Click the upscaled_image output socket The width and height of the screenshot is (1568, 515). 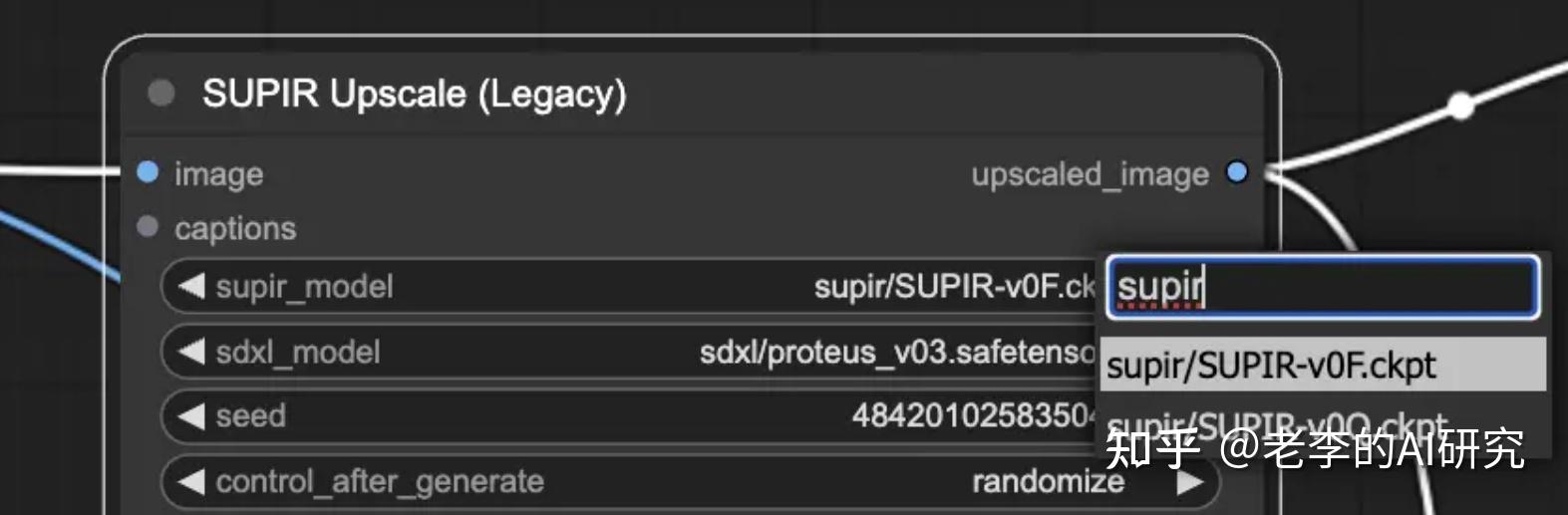[1237, 172]
